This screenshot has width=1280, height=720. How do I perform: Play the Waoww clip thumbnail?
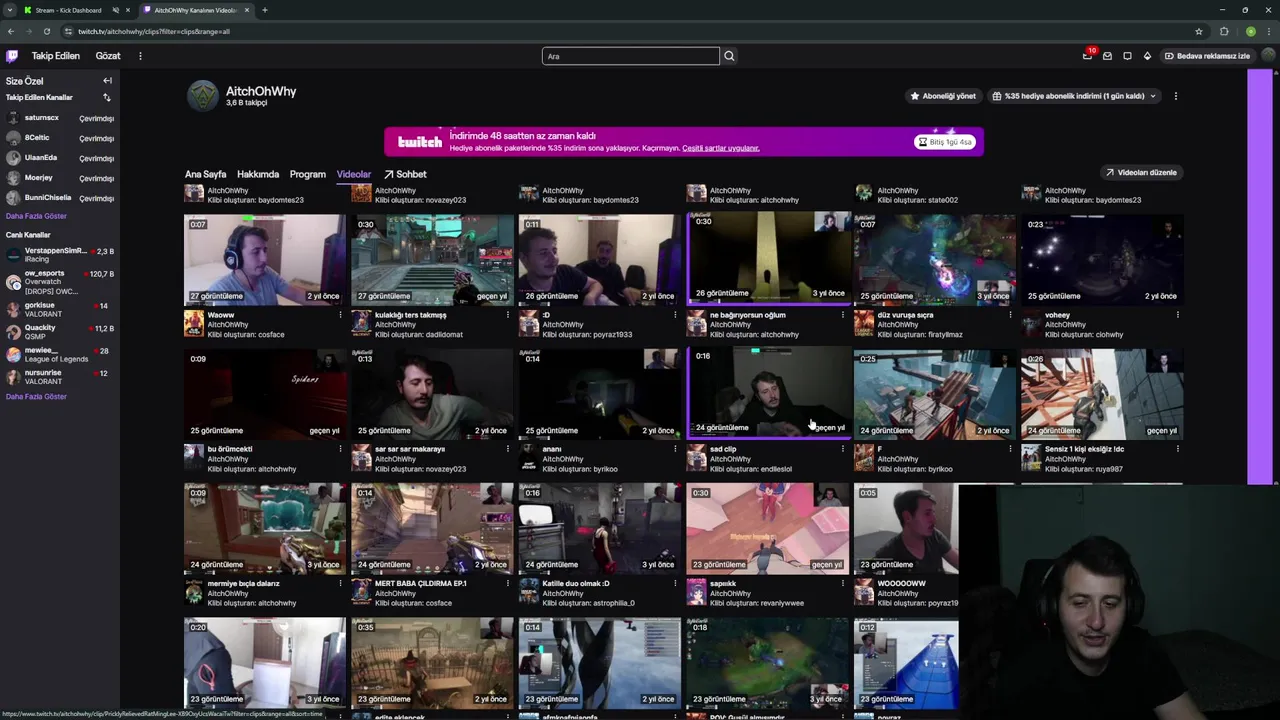pos(265,260)
